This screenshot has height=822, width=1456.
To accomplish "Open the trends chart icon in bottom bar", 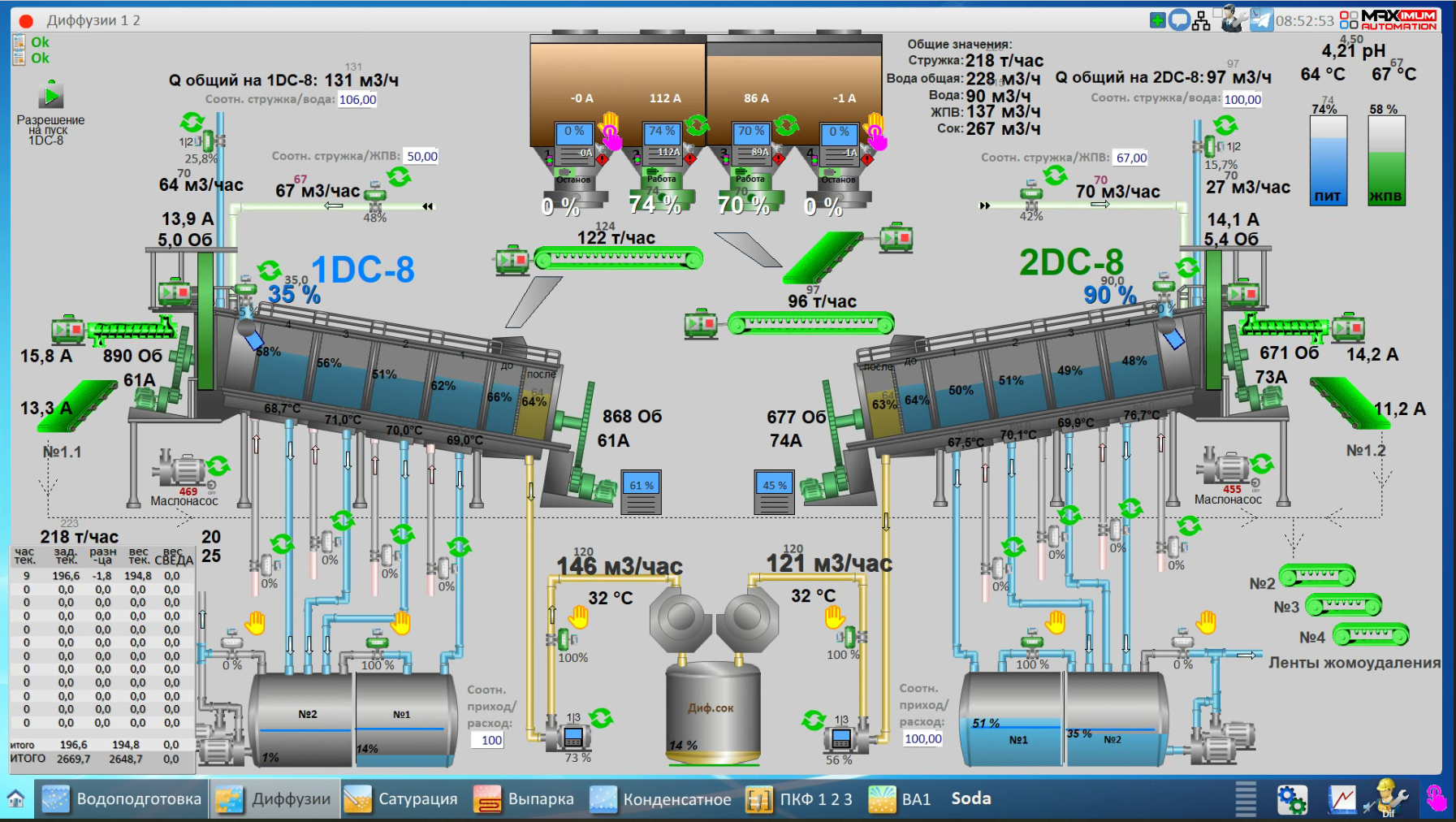I will [1342, 799].
